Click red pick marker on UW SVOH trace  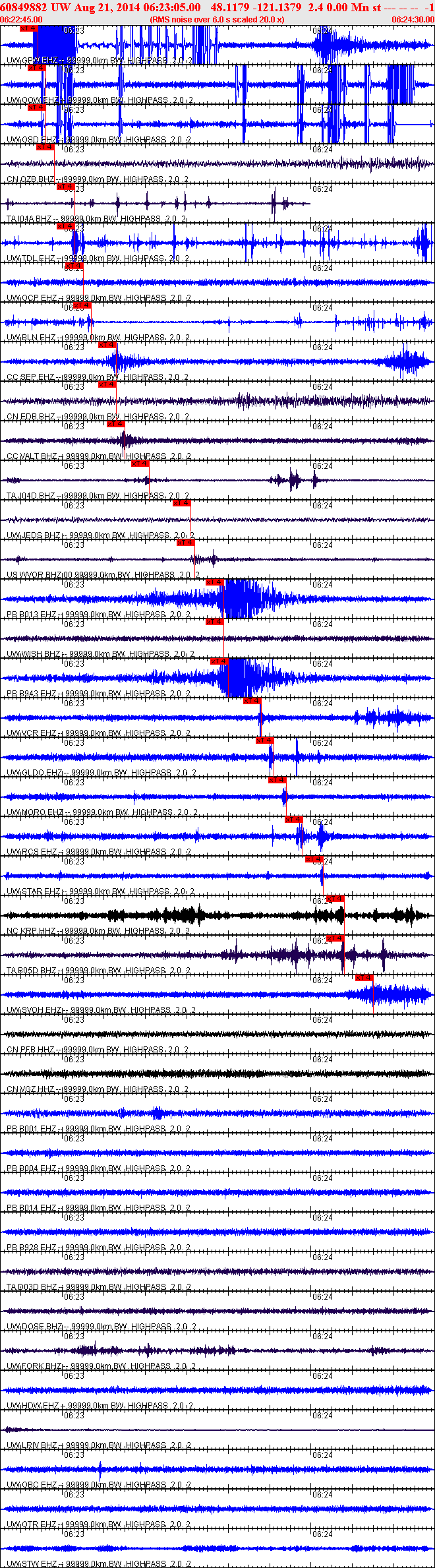[364, 978]
